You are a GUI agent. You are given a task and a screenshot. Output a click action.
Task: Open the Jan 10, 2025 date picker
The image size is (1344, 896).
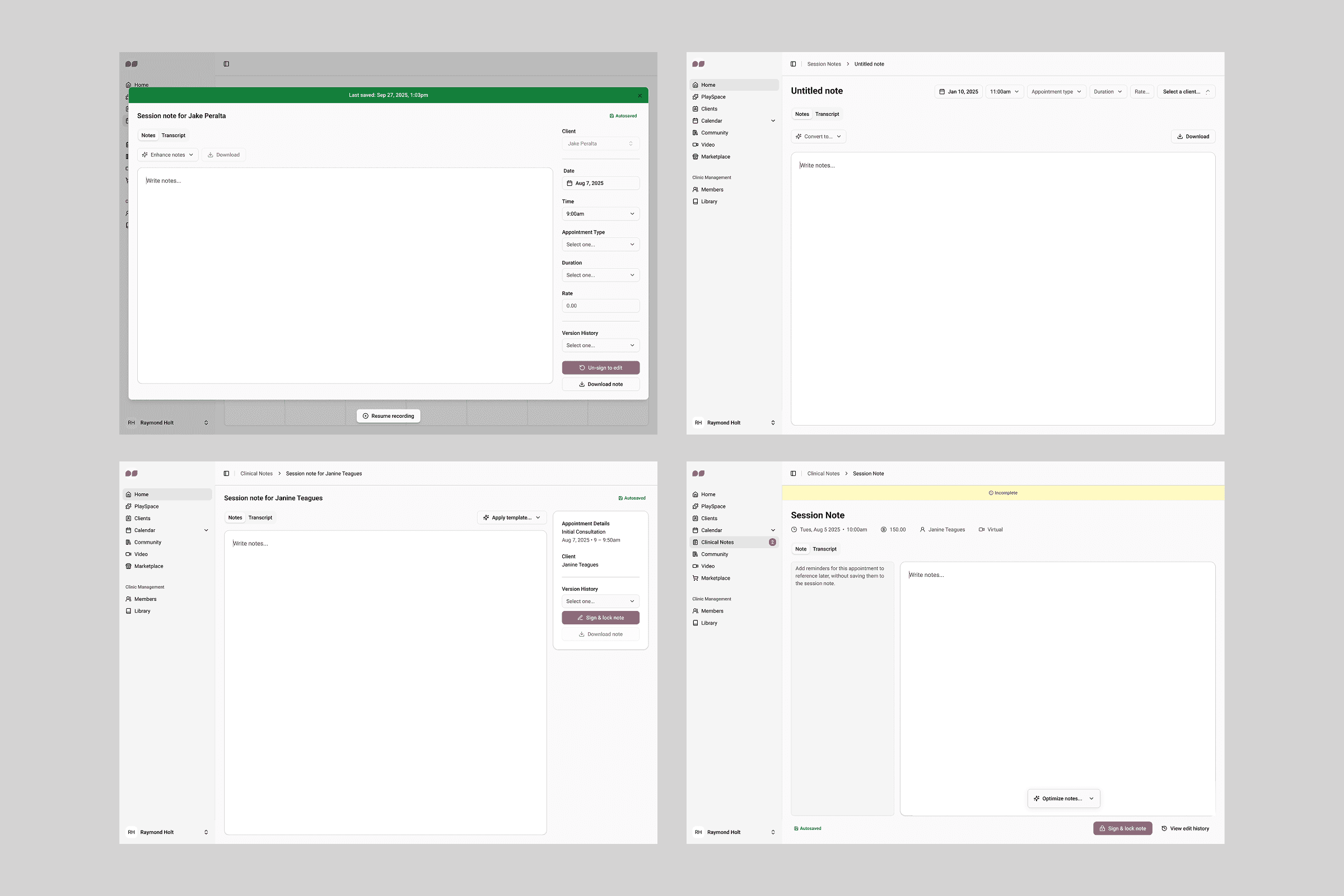coord(958,92)
